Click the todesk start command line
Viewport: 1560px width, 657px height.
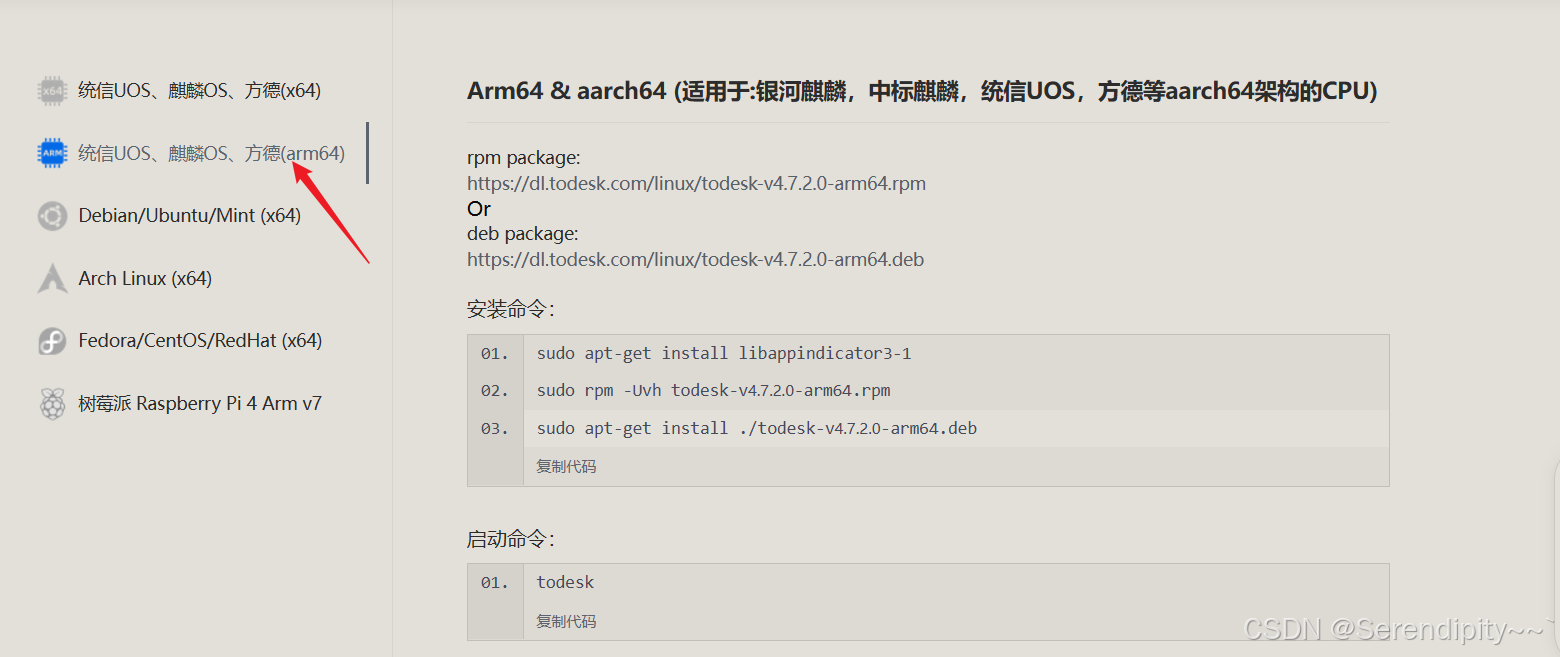pyautogui.click(x=565, y=582)
